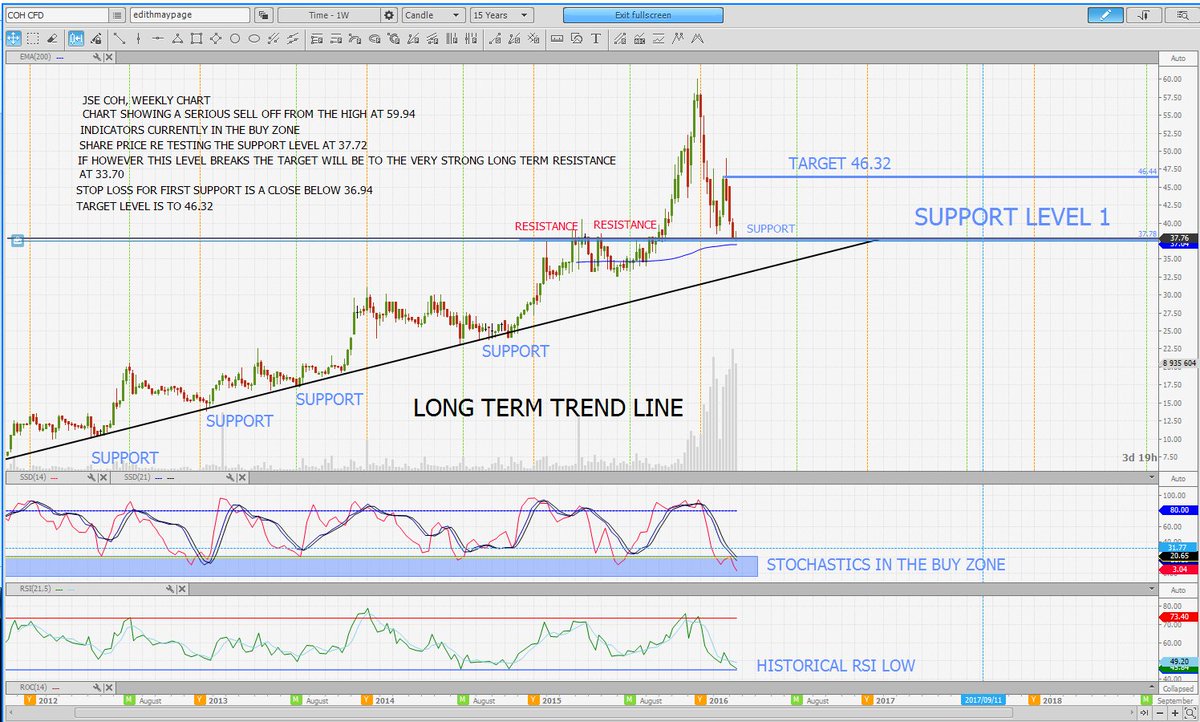Open the 15 Years range dropdown
The image size is (1200, 722).
501,15
